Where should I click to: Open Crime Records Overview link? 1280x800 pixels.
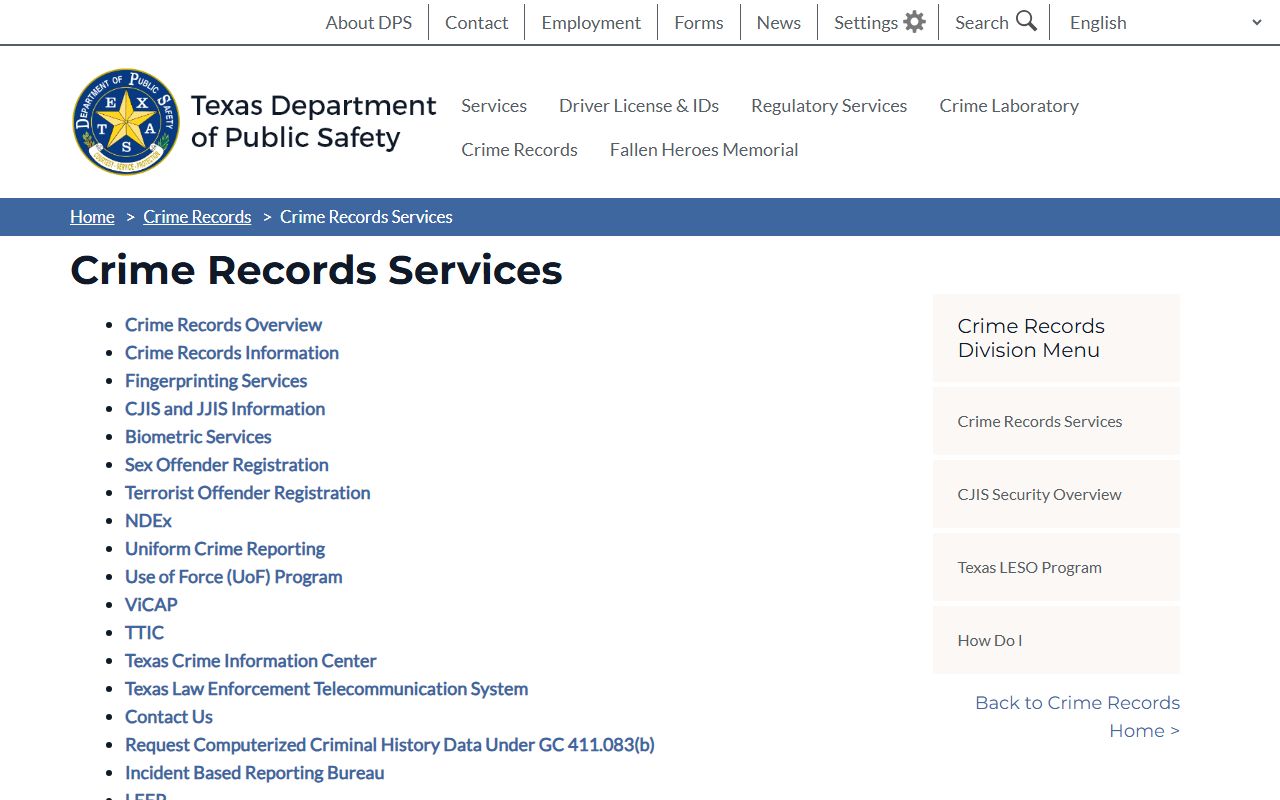(x=223, y=324)
